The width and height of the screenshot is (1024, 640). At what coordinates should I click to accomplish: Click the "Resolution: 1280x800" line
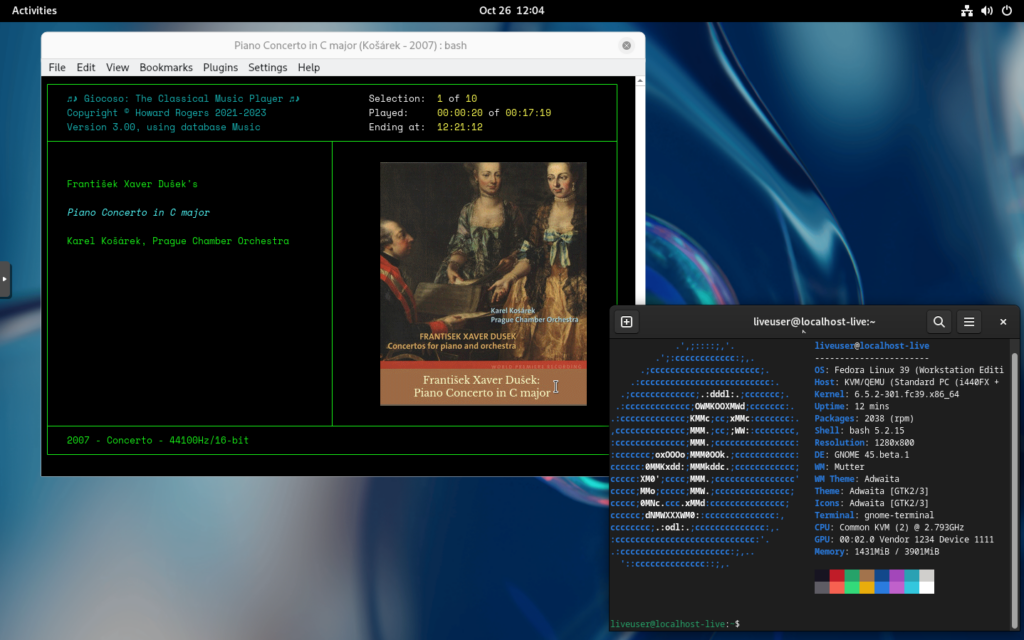864,443
